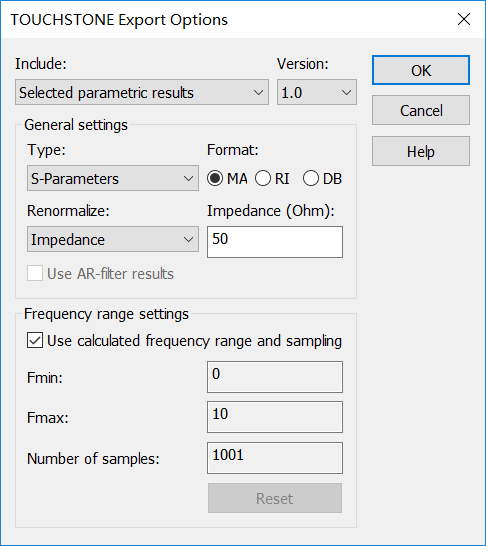Click the Frequency range settings group label
The height and width of the screenshot is (546, 486).
[106, 314]
